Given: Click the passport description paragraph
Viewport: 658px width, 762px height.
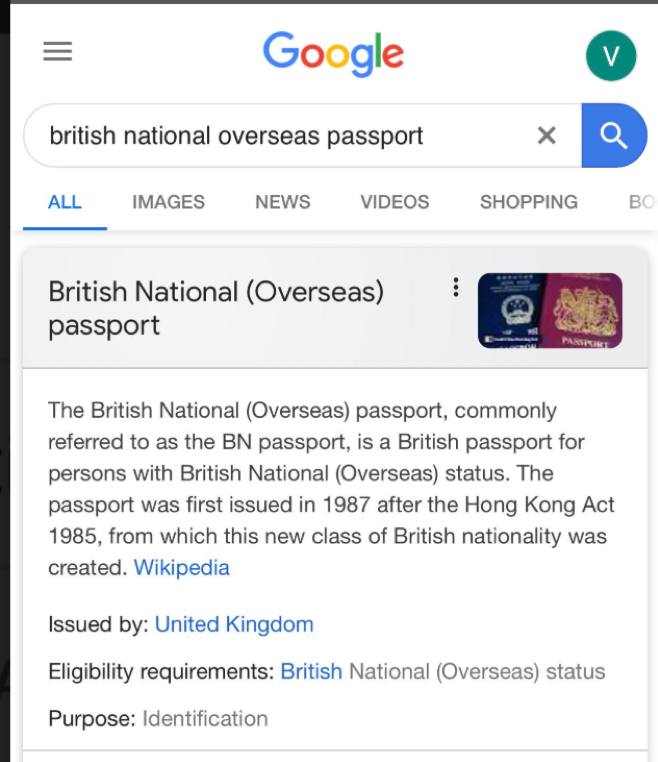Looking at the screenshot, I should pyautogui.click(x=330, y=488).
